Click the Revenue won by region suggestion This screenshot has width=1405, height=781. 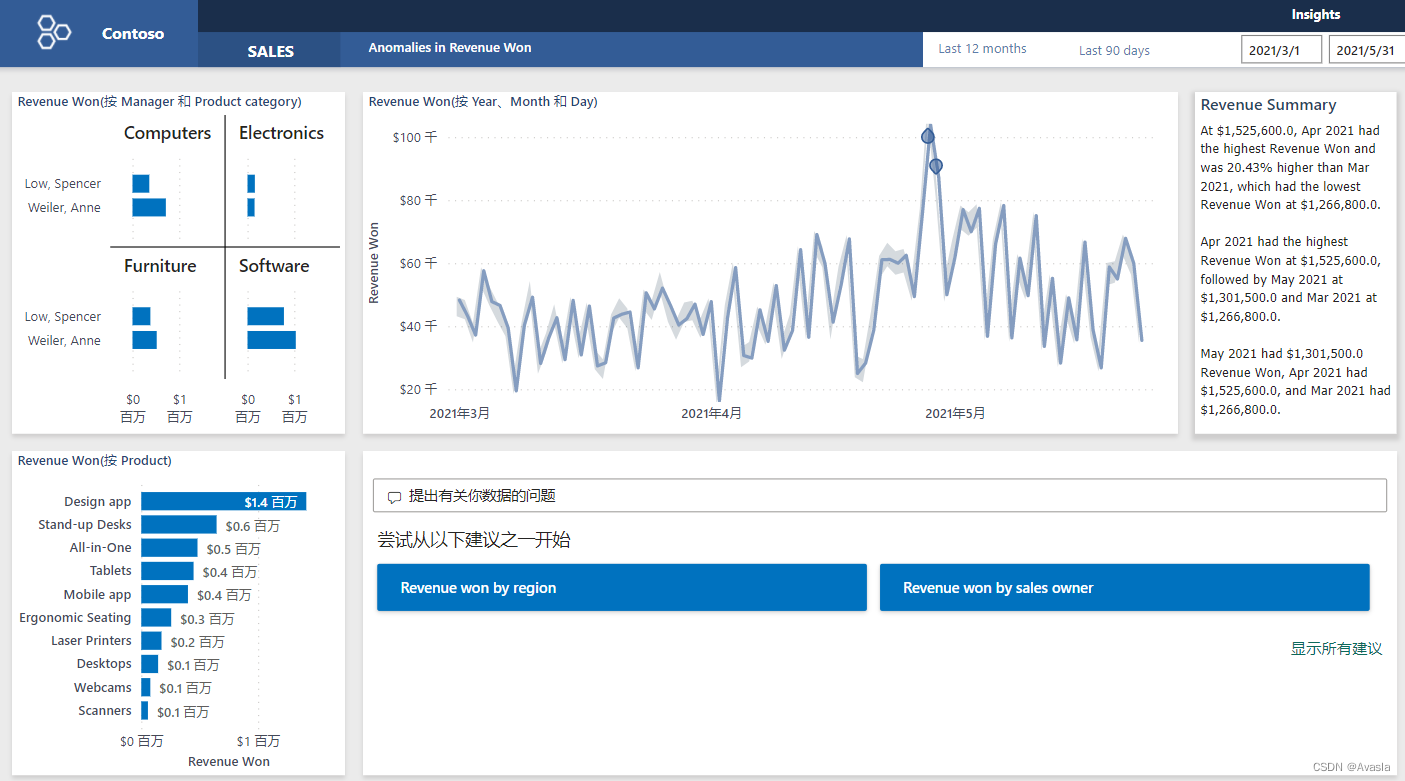click(x=621, y=587)
